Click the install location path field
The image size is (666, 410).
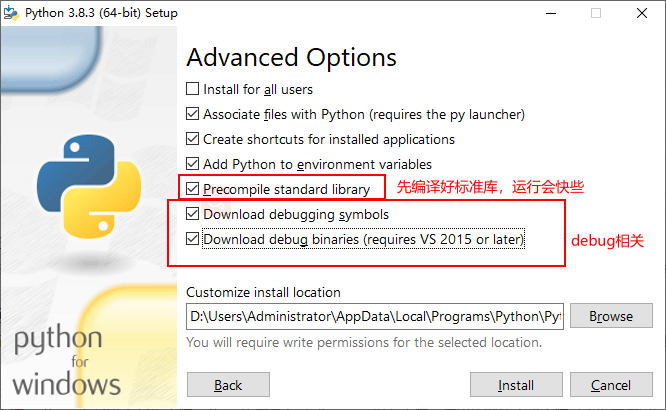[x=375, y=316]
